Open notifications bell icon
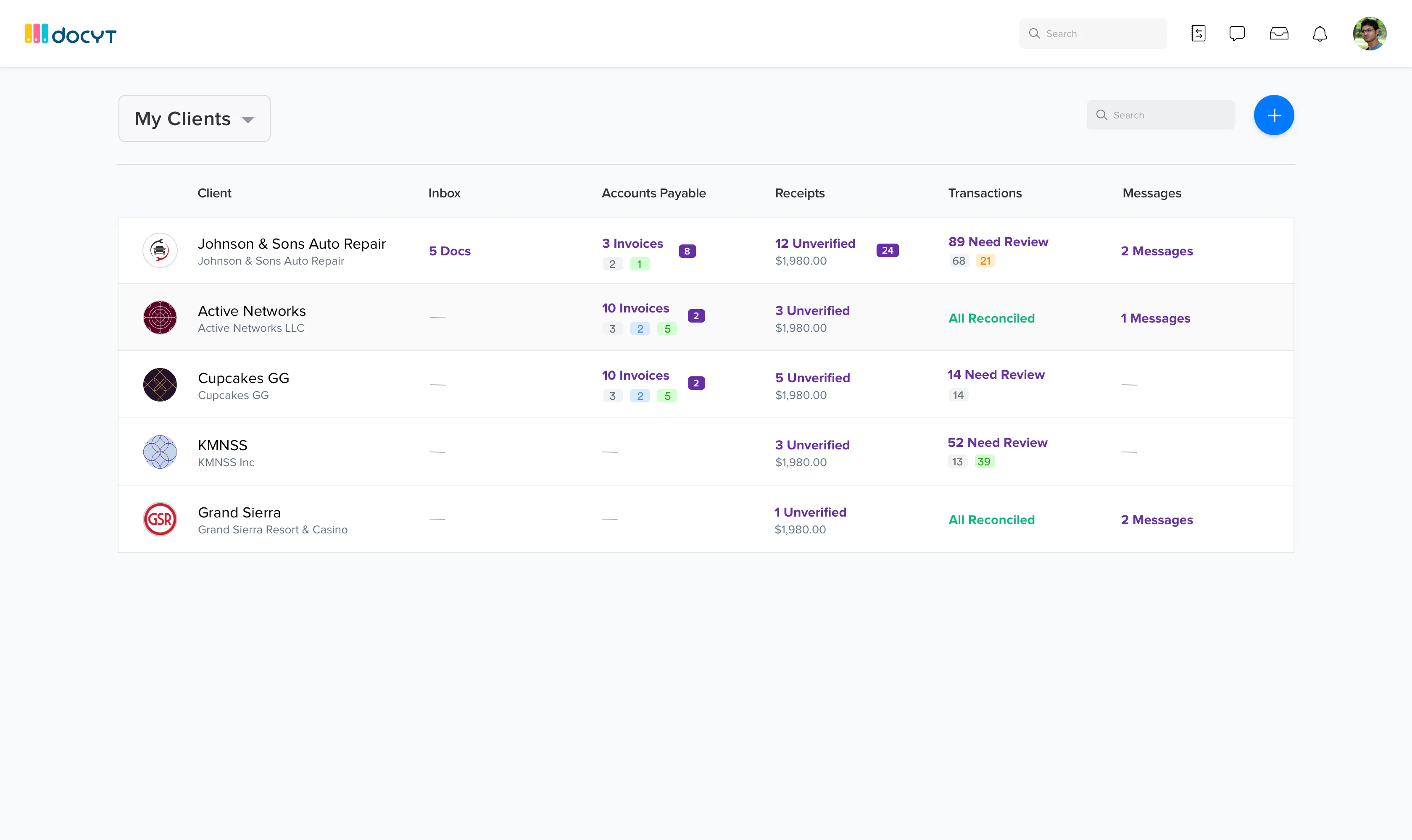1412x840 pixels. pos(1320,34)
